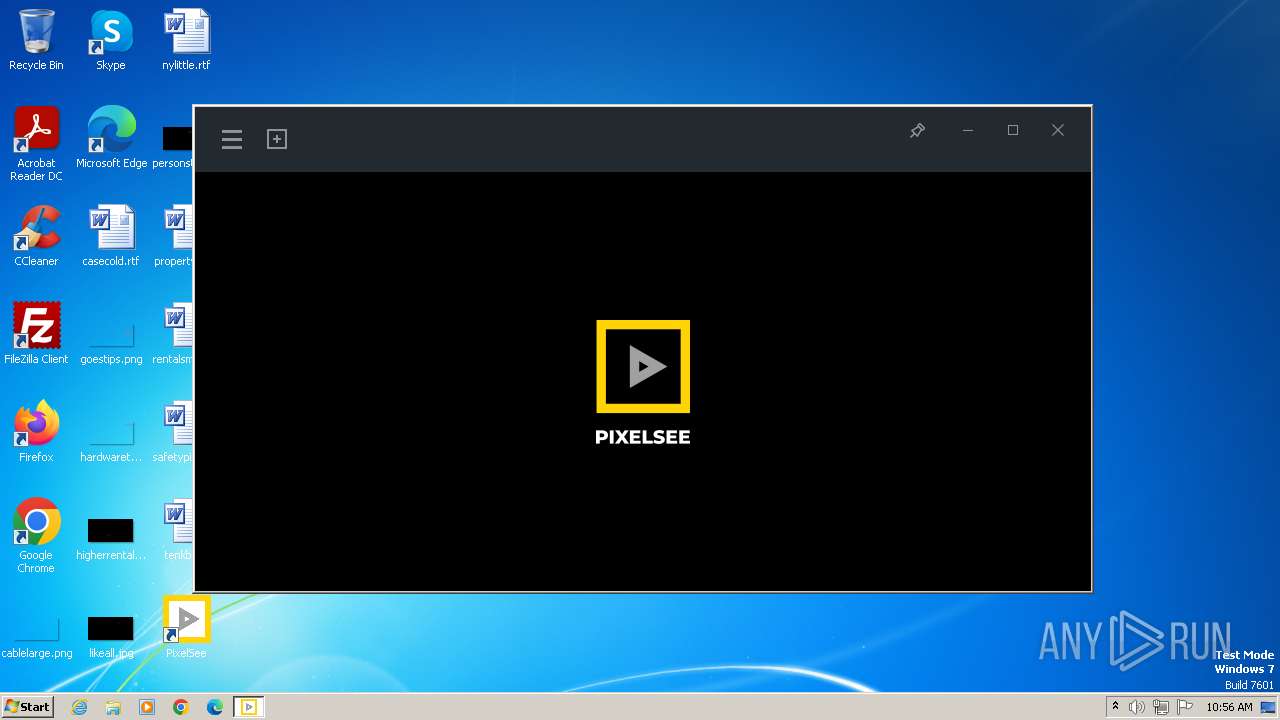
Task: Minimize the PixelSee window
Action: [968, 130]
